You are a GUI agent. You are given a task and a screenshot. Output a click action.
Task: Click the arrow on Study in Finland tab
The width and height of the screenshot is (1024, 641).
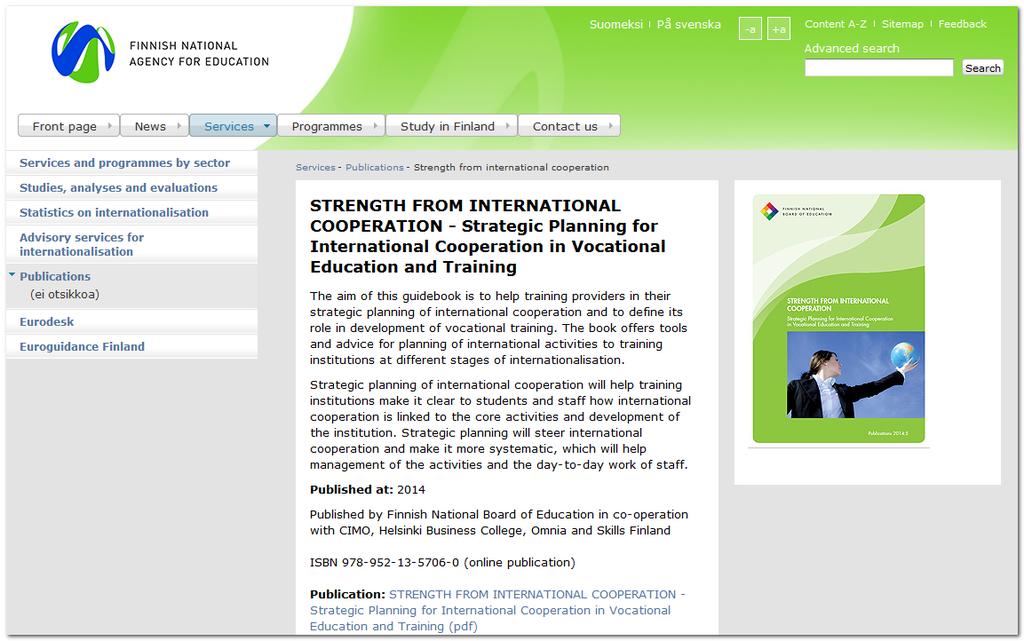point(507,125)
